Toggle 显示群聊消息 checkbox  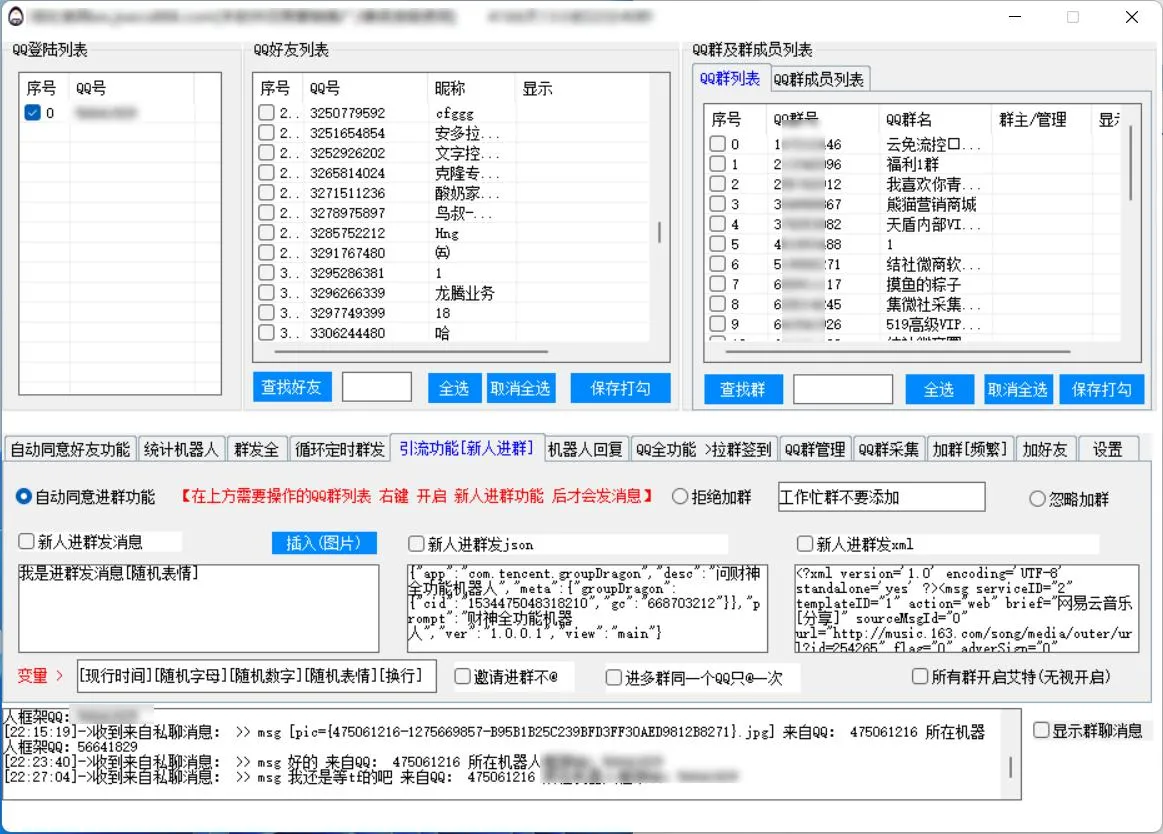pyautogui.click(x=1041, y=731)
